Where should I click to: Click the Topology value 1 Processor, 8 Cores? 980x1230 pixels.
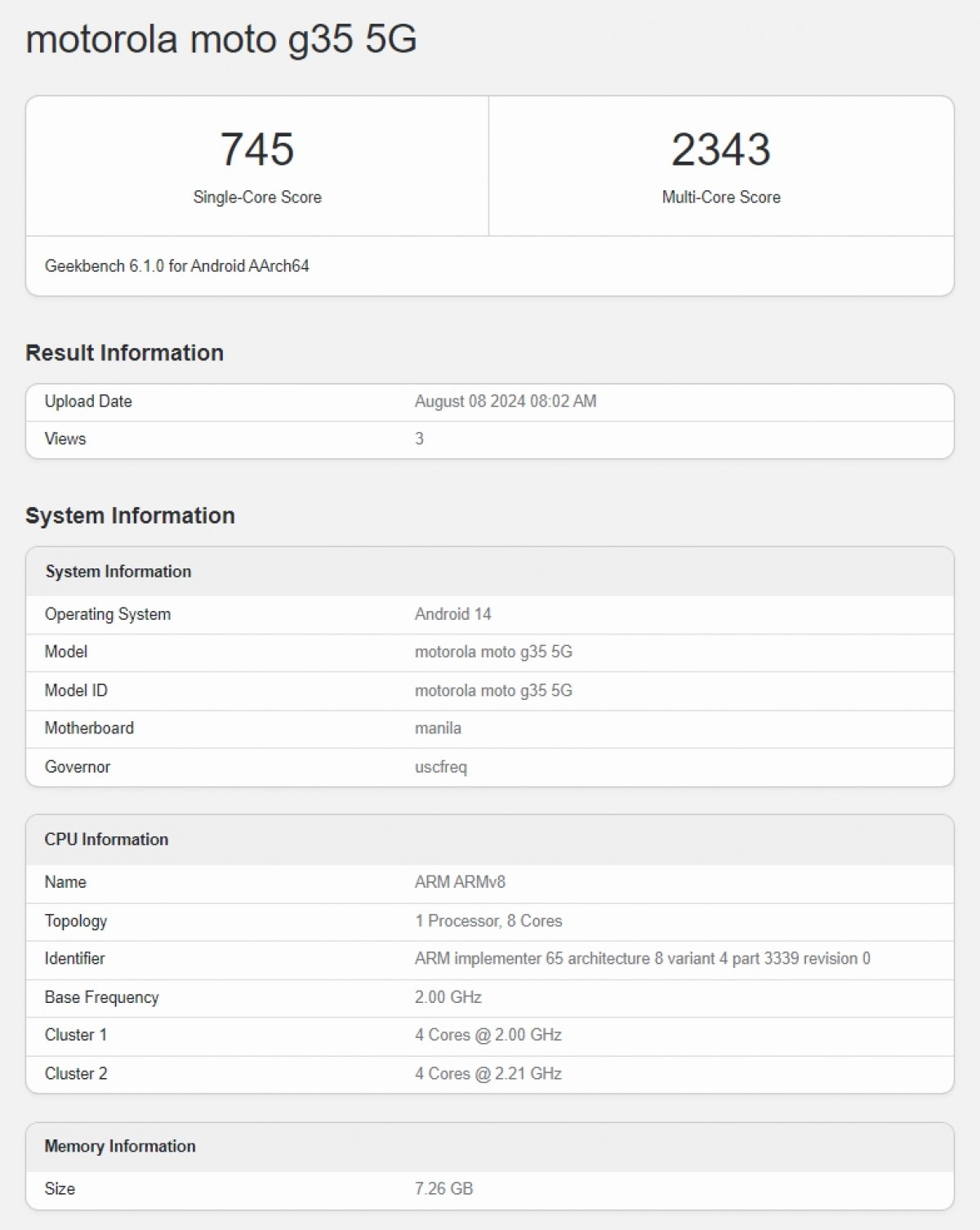488,920
